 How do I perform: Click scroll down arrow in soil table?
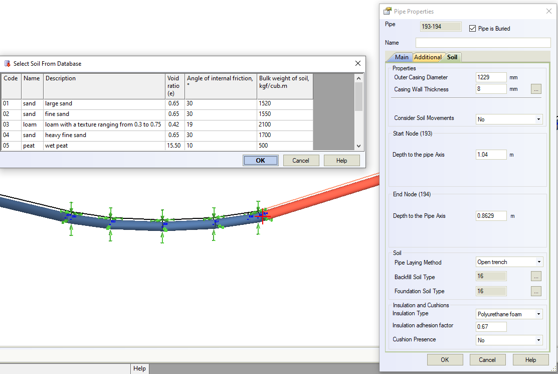[x=358, y=146]
